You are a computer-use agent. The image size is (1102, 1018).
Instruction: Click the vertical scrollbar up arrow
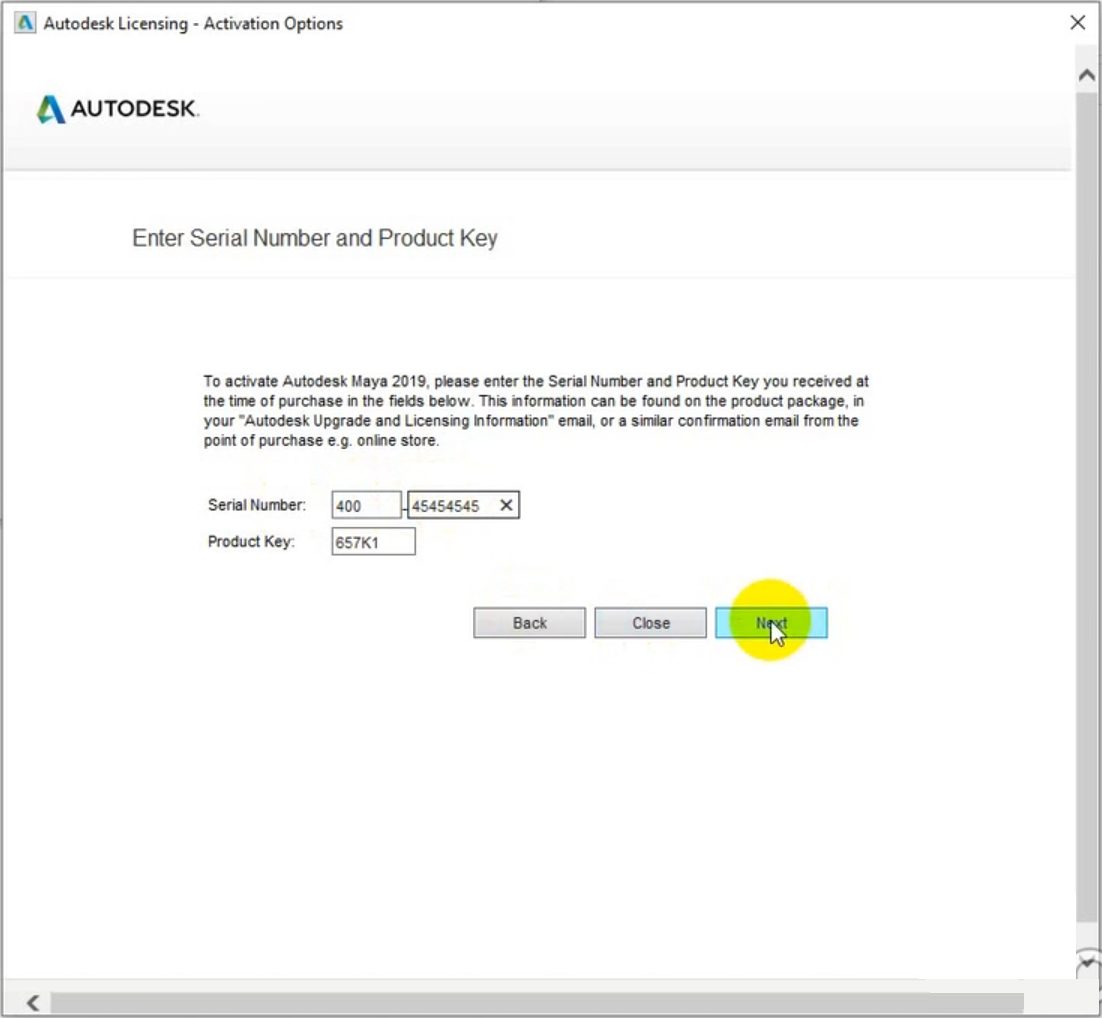point(1087,76)
